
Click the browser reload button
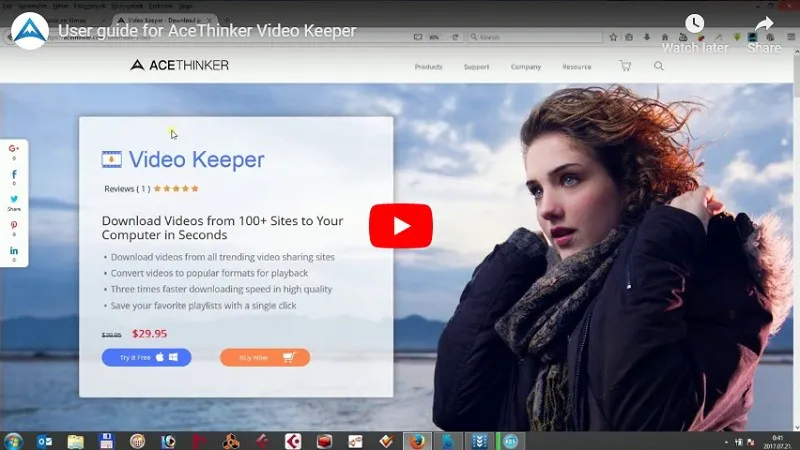[455, 37]
